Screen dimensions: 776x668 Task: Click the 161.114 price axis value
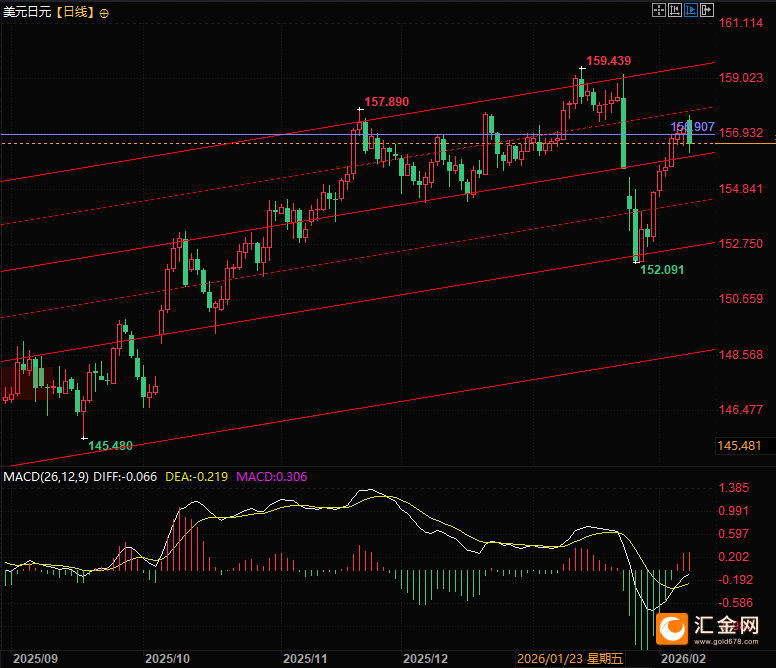(x=740, y=23)
